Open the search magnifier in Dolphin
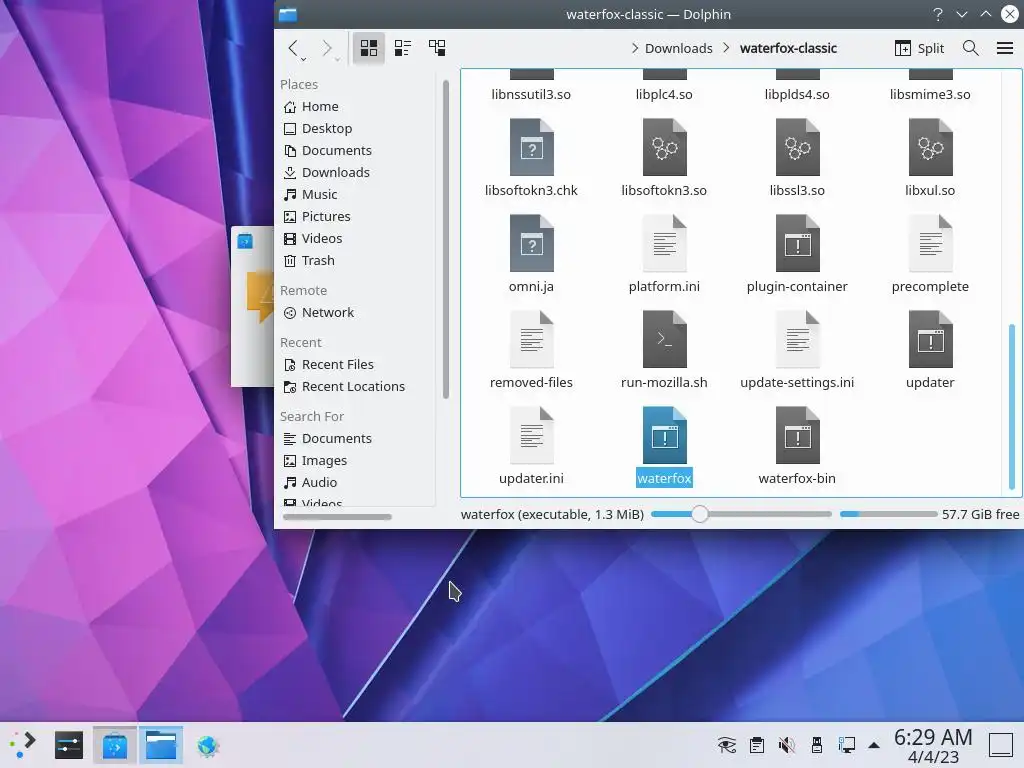The height and width of the screenshot is (768, 1024). tap(970, 48)
